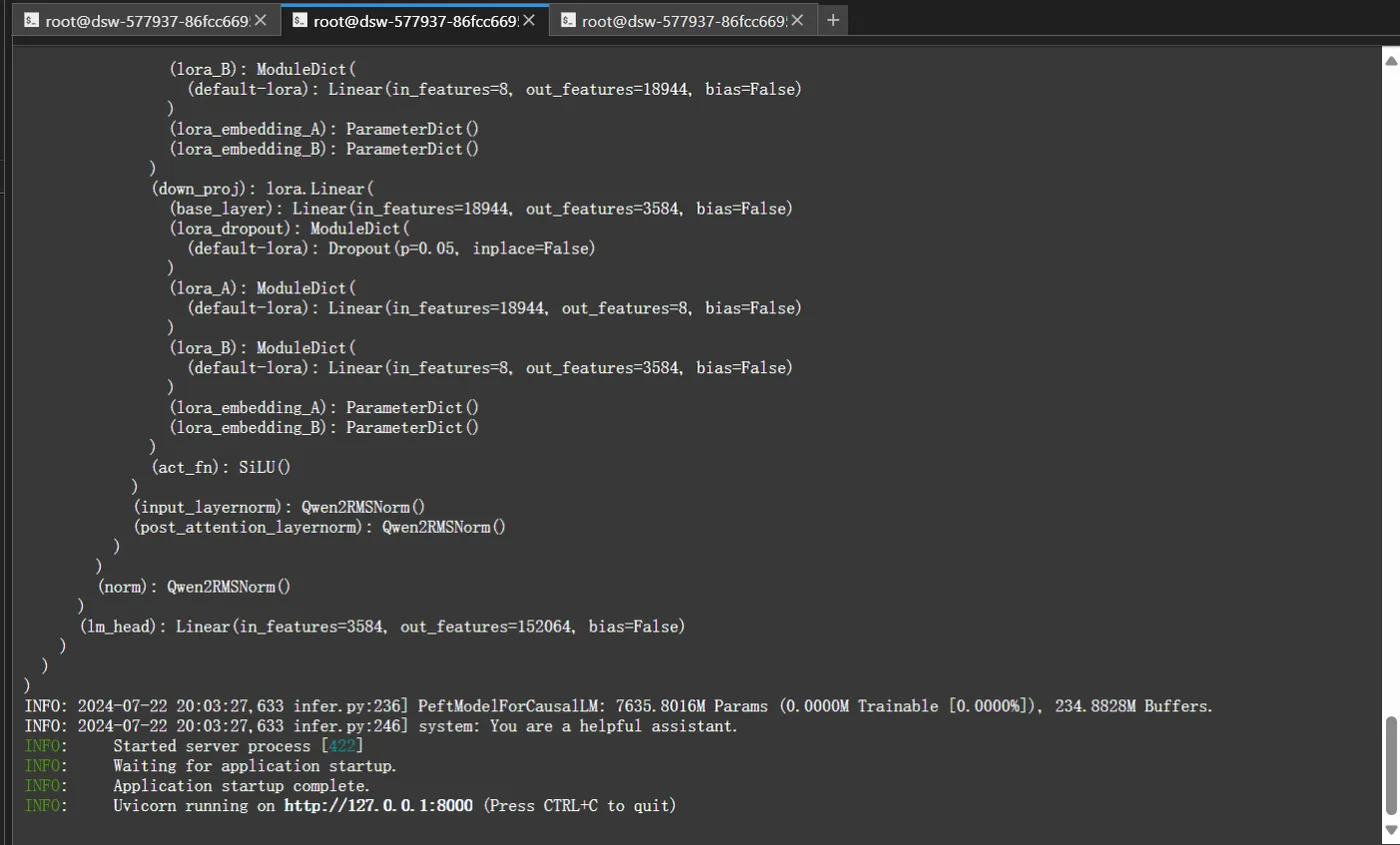Click '(base_layer): Linear(in_features=18944' line
Viewport: 1400px width, 845px height.
481,209
